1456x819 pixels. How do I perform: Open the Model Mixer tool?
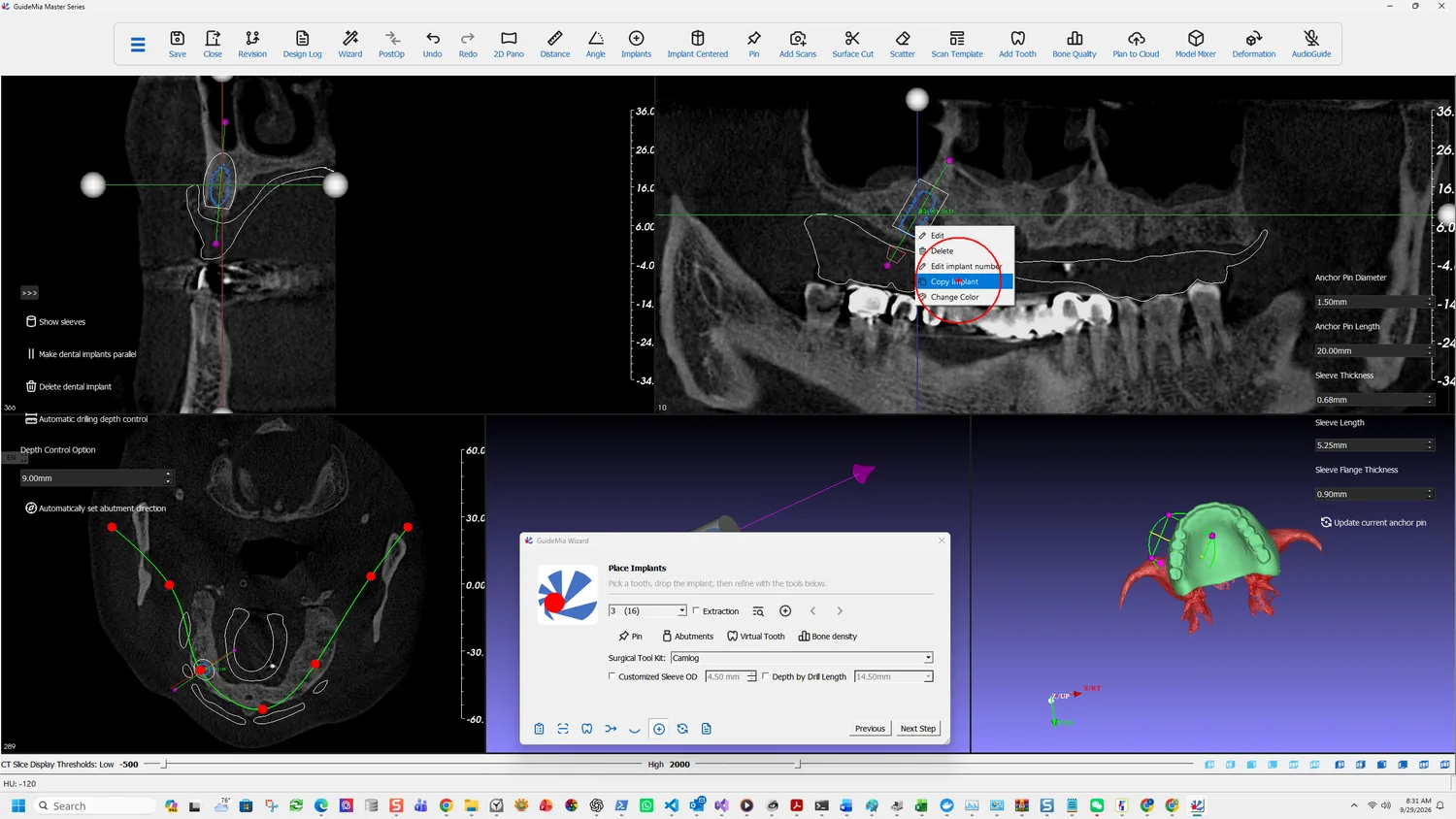click(x=1196, y=44)
